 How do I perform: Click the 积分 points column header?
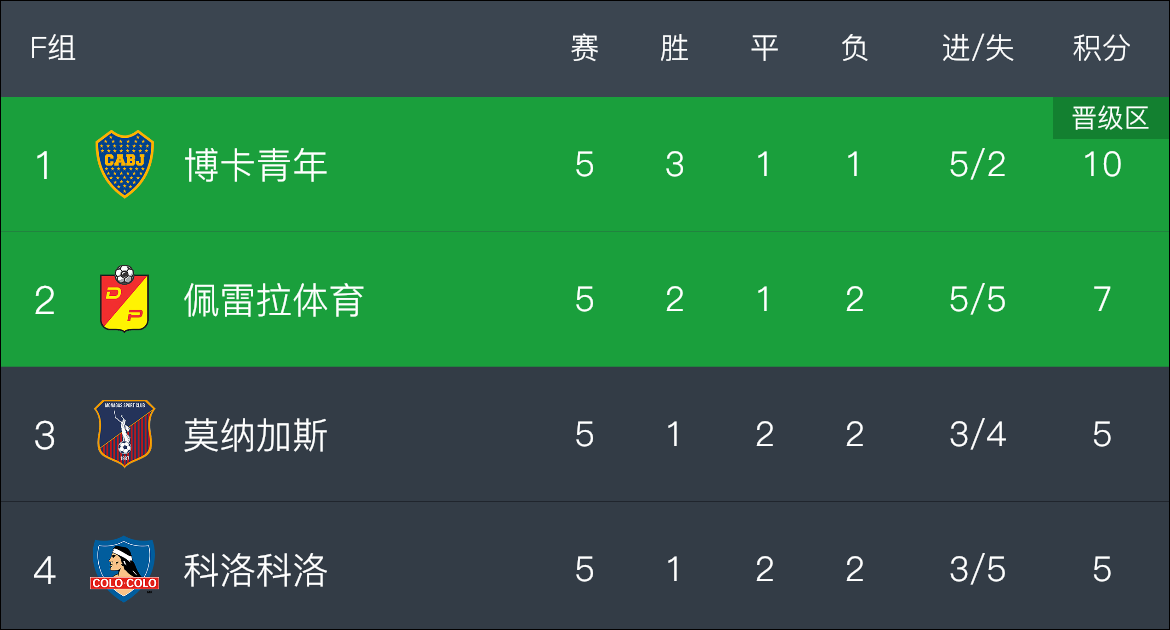pyautogui.click(x=1101, y=49)
